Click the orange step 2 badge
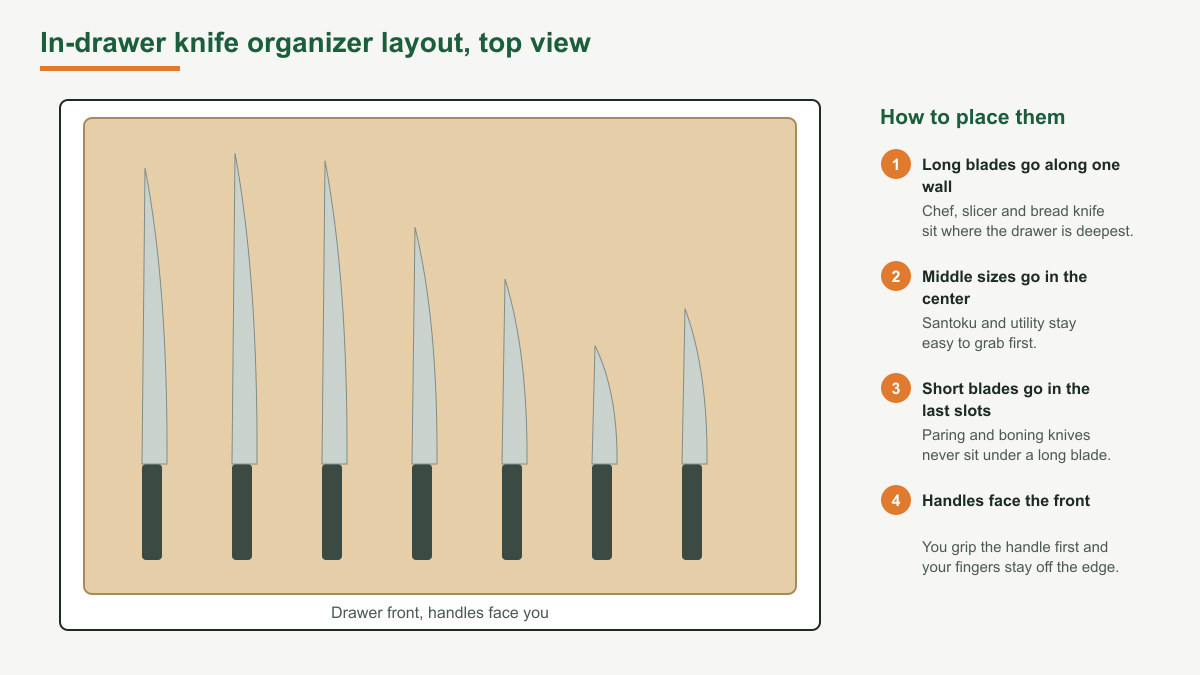Image resolution: width=1200 pixels, height=675 pixels. coord(896,276)
